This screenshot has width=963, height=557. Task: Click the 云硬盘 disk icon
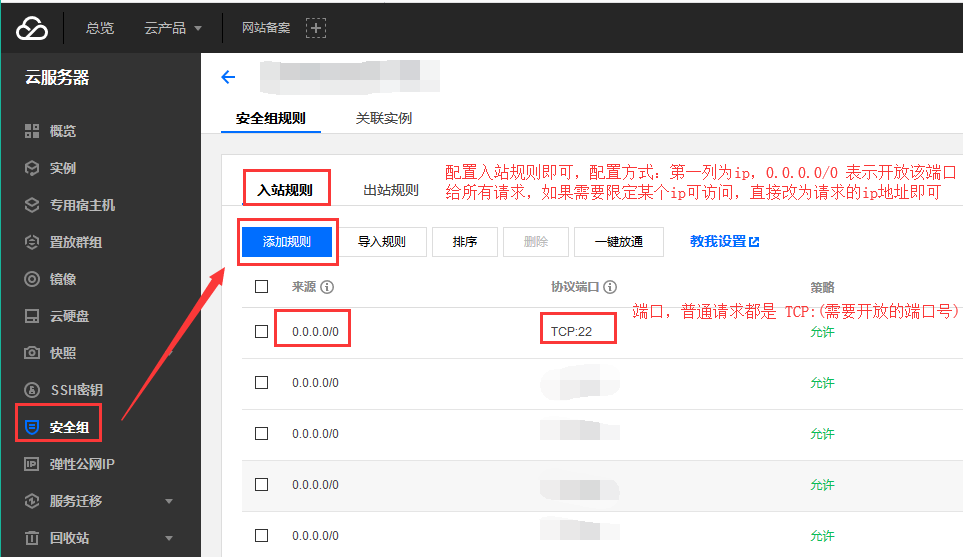pyautogui.click(x=32, y=316)
